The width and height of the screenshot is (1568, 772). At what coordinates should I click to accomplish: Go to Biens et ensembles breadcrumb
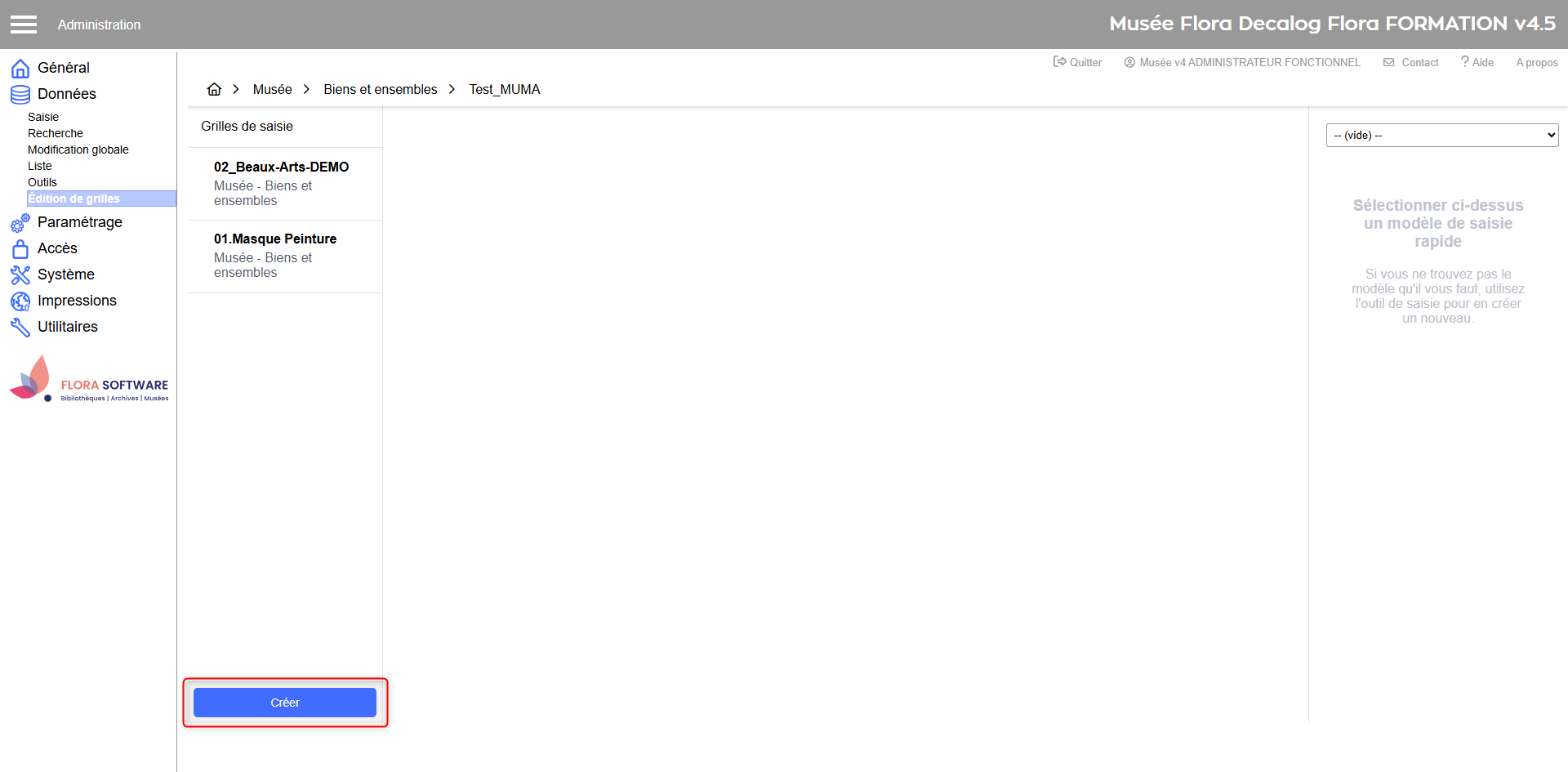381,89
